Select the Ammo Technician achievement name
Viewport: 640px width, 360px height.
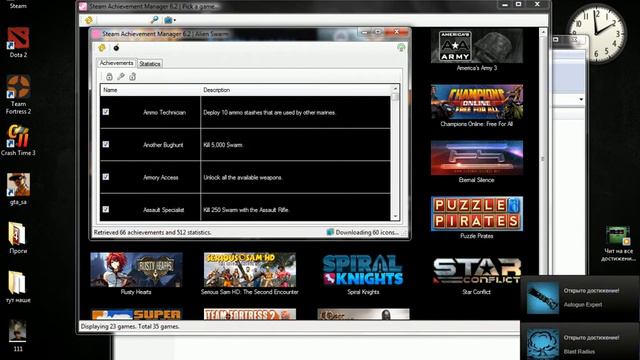(x=164, y=112)
